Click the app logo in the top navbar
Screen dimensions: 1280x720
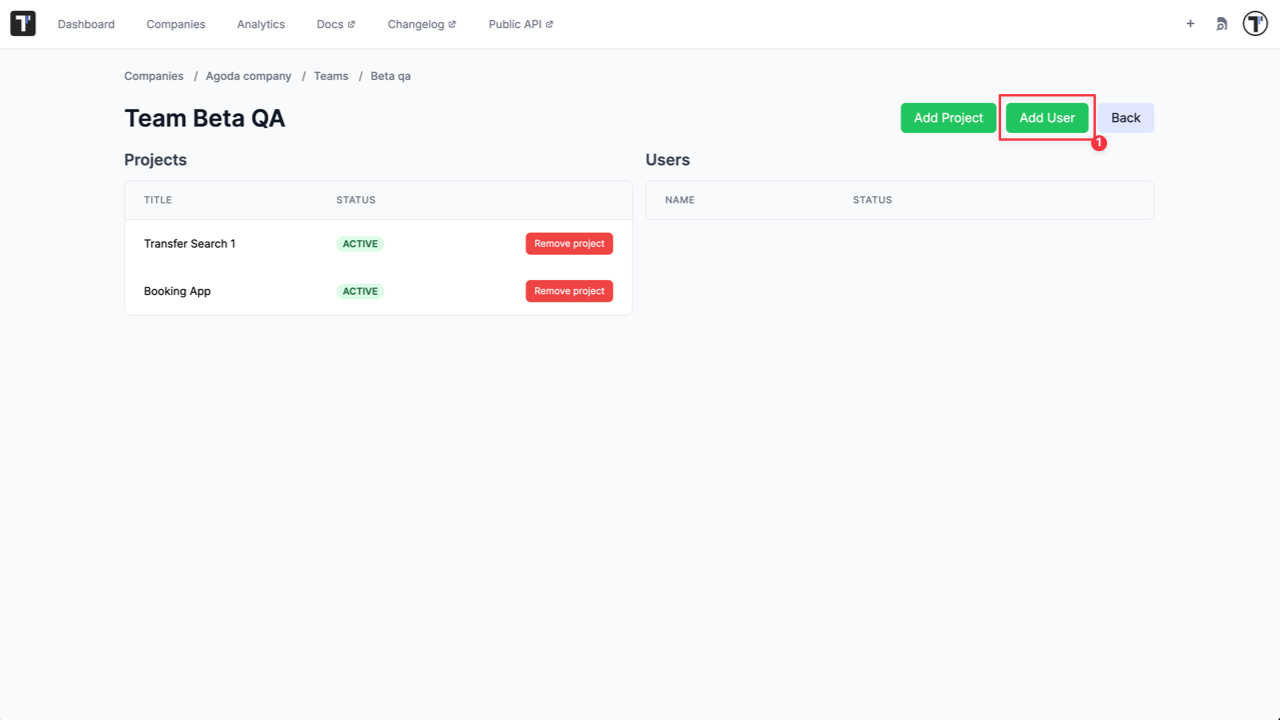point(22,23)
